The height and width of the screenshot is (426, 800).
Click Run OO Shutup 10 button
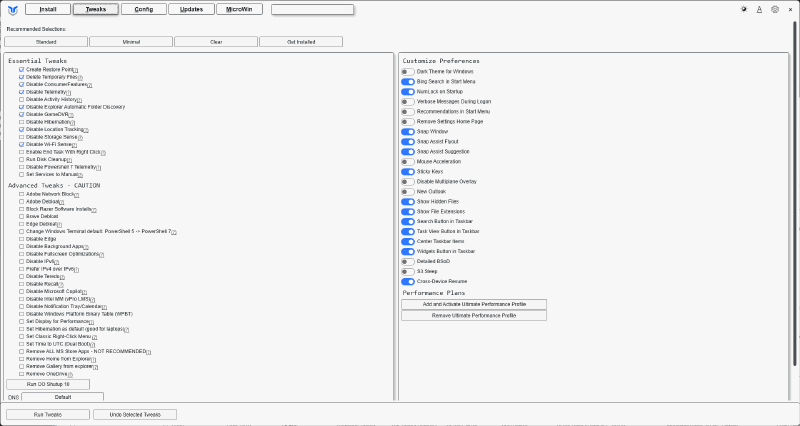pyautogui.click(x=48, y=384)
